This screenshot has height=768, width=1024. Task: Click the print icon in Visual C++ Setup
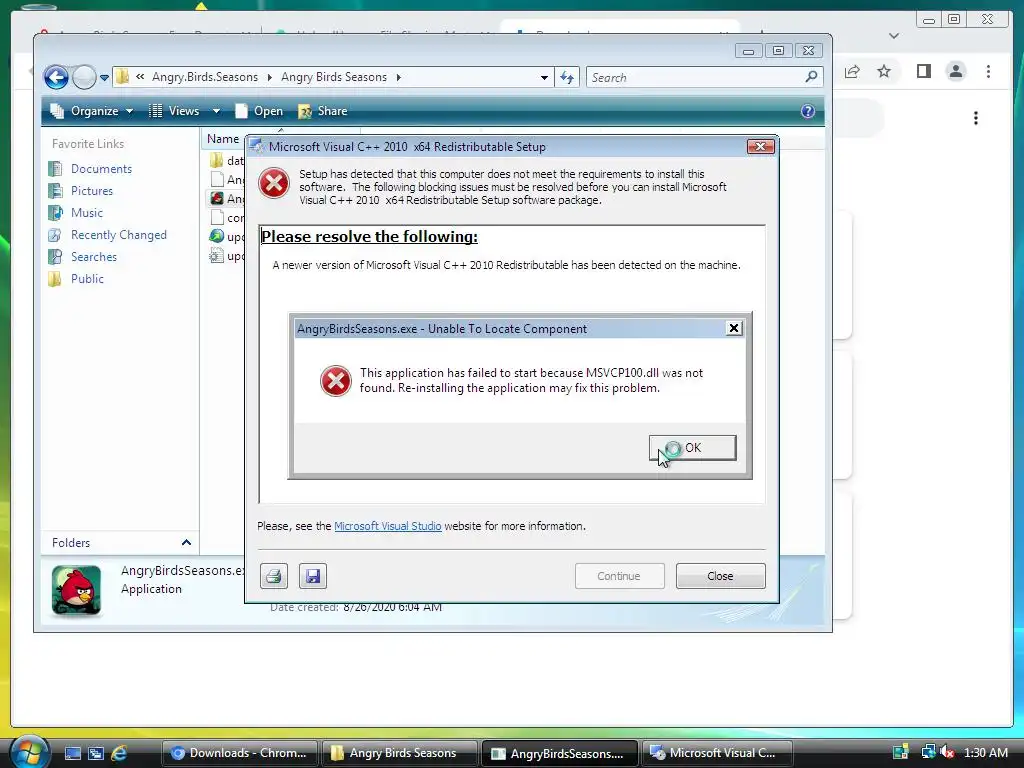coord(274,576)
